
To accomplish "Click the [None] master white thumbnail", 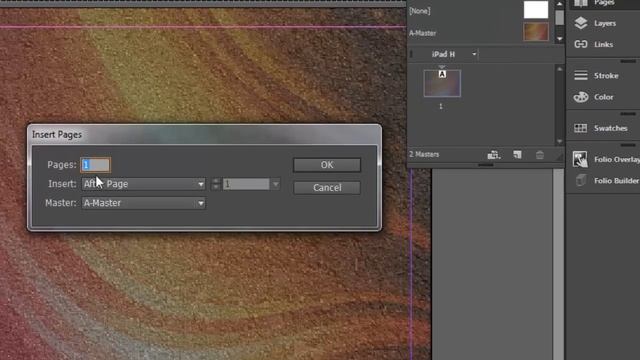I will click(x=536, y=10).
